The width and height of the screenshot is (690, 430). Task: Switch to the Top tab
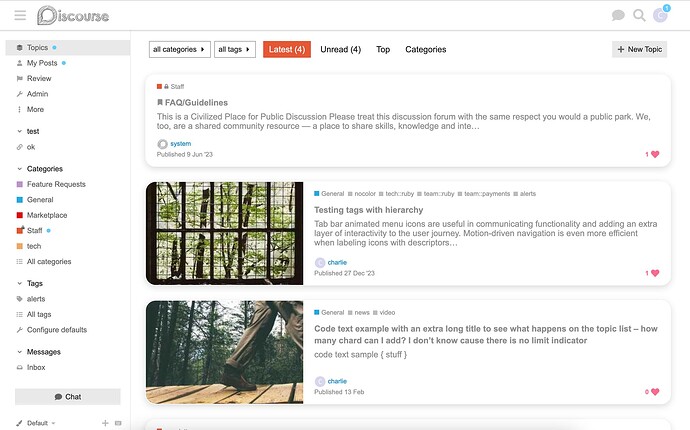pyautogui.click(x=383, y=49)
